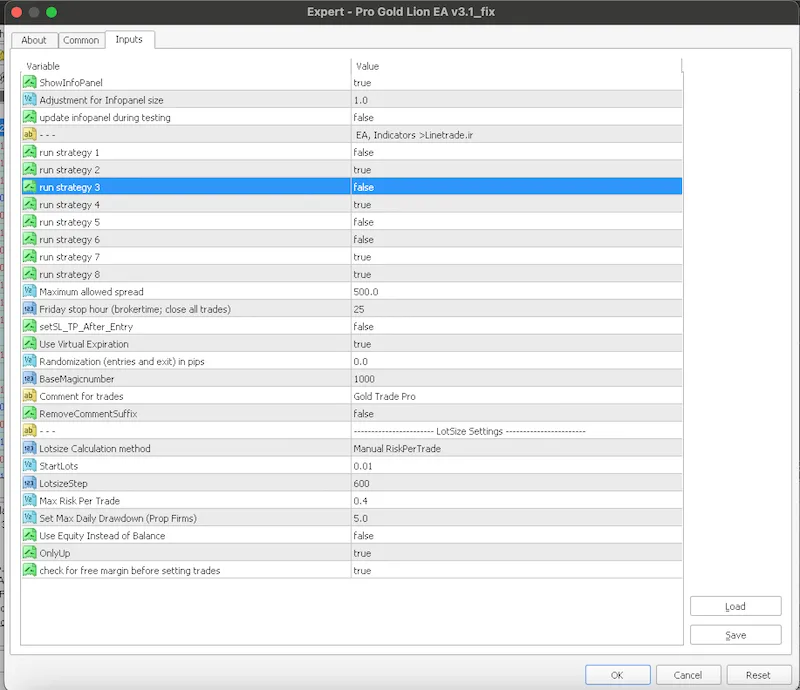Select 'RemoveCommentSuffix' variable label
The width and height of the screenshot is (800, 690).
click(x=88, y=413)
